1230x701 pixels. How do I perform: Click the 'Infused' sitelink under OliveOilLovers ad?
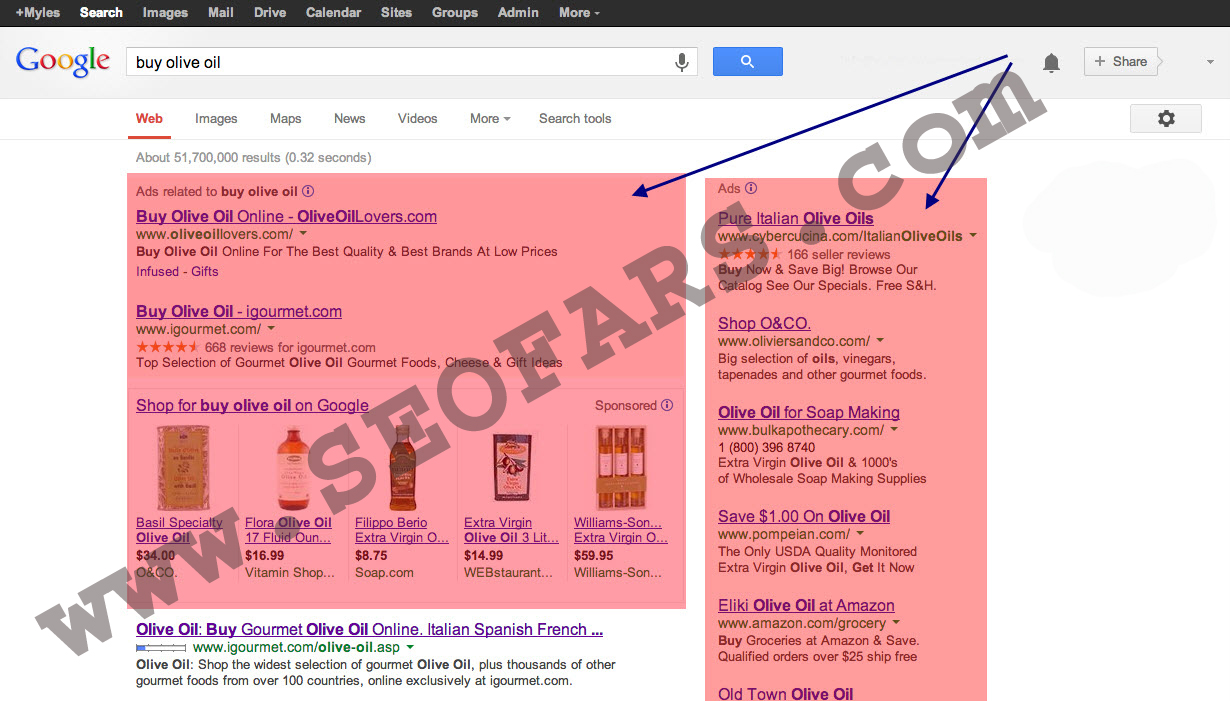point(157,271)
